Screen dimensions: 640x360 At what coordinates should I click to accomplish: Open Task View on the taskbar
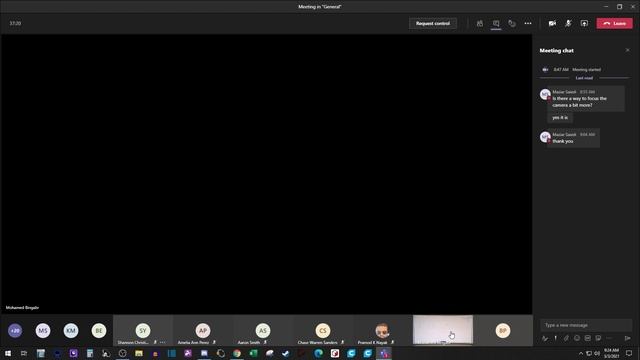coord(24,353)
